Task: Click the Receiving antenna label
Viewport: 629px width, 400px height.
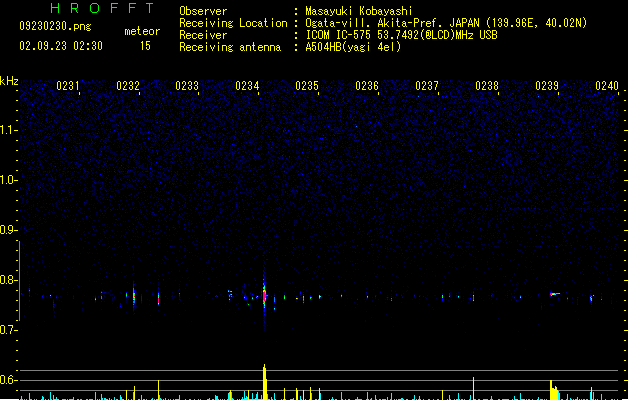Action: 230,47
